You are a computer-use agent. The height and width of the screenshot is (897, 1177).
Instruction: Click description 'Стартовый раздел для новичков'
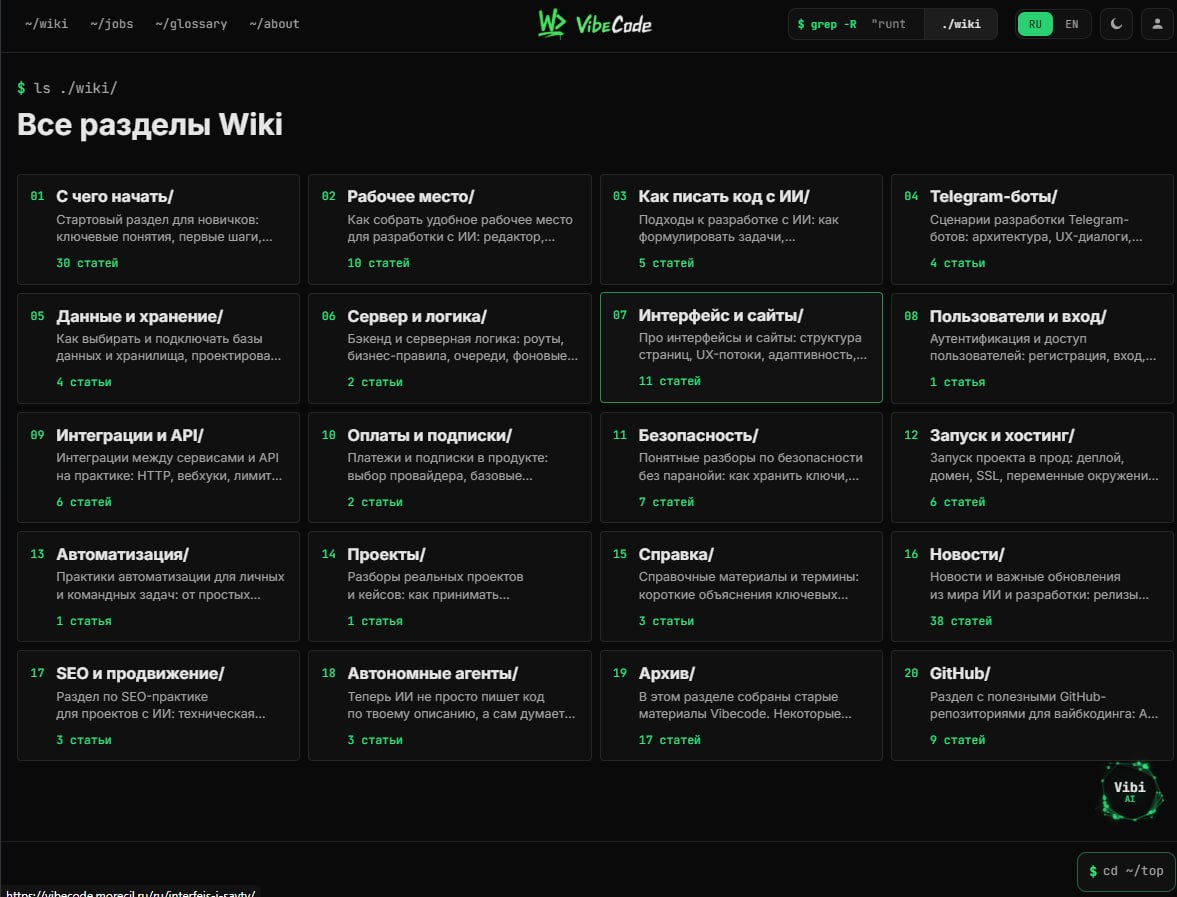pos(157,220)
